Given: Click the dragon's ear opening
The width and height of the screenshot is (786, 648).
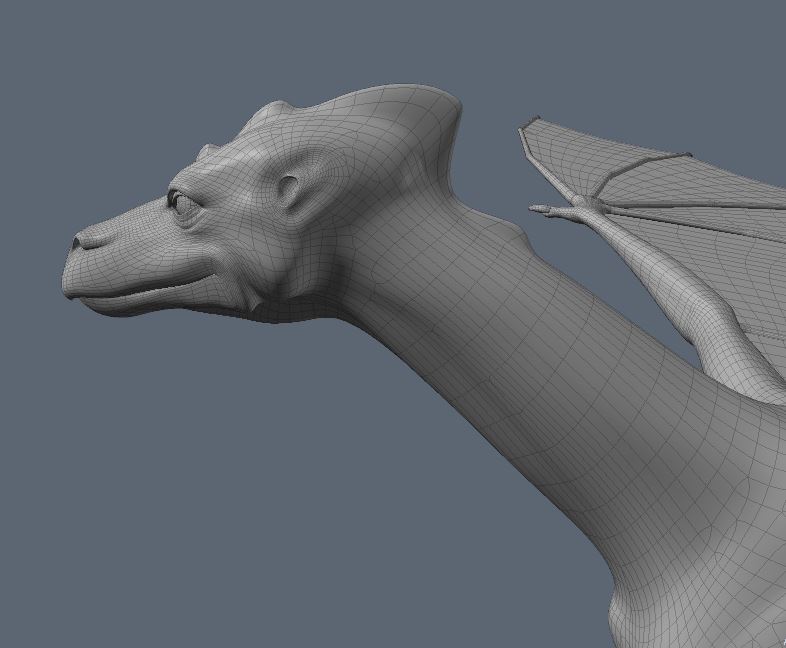Looking at the screenshot, I should coord(291,190).
